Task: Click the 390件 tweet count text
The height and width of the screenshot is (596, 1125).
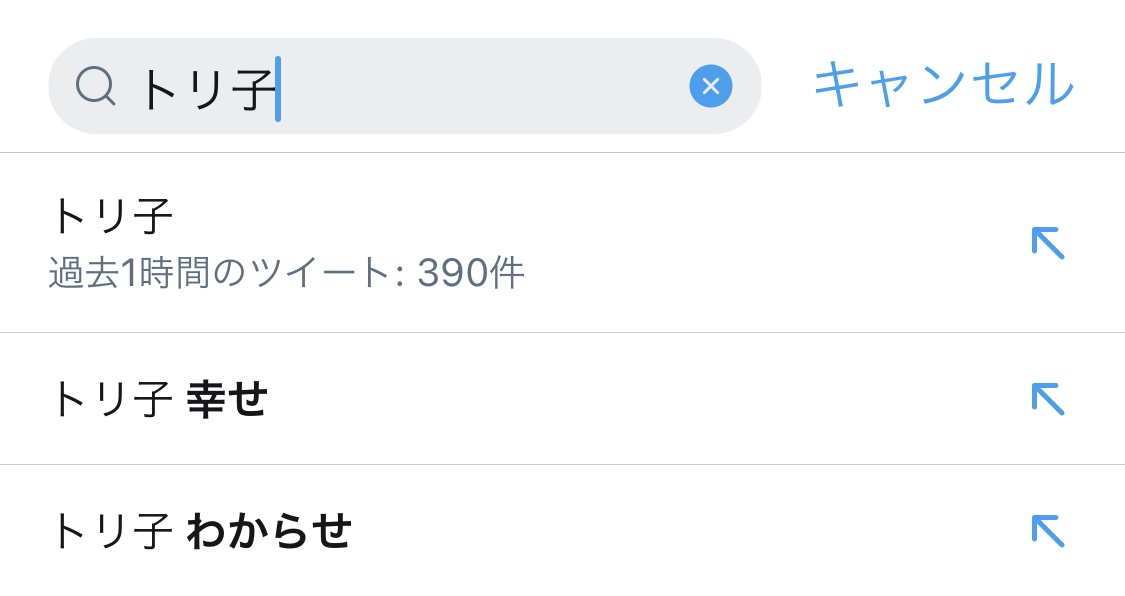Action: pyautogui.click(x=471, y=273)
